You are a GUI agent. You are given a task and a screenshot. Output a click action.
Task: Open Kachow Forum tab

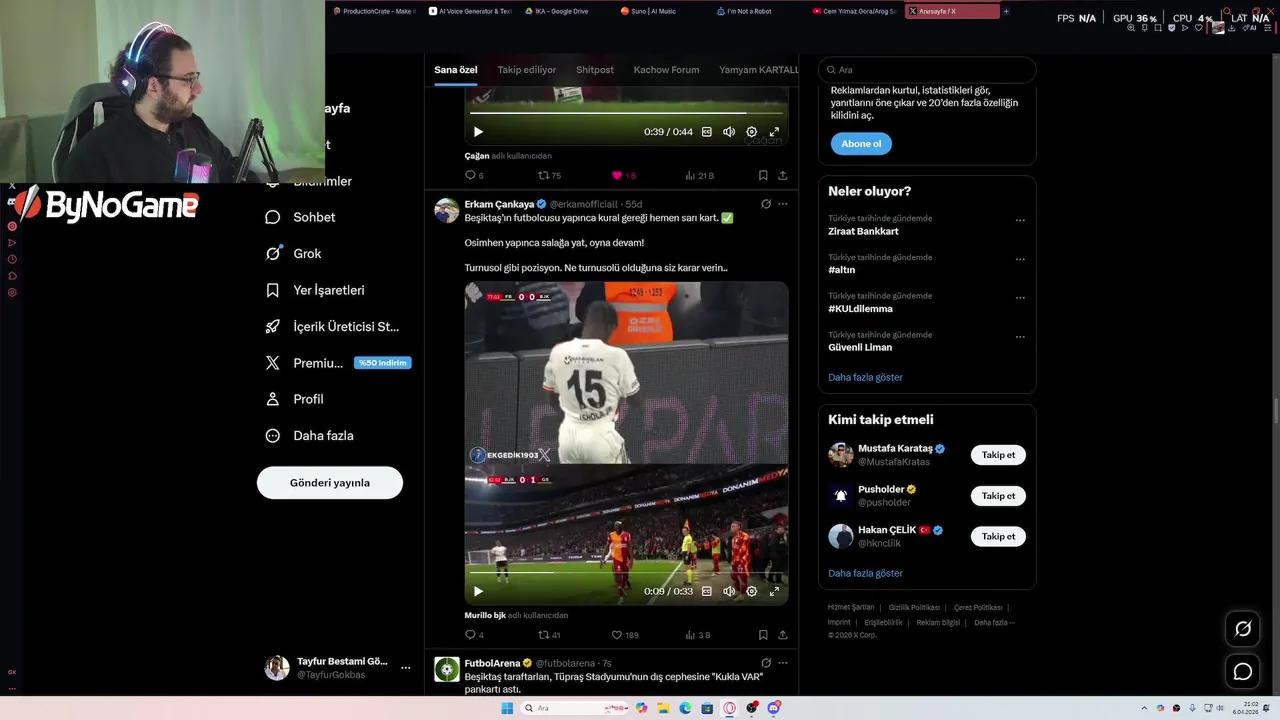(666, 70)
